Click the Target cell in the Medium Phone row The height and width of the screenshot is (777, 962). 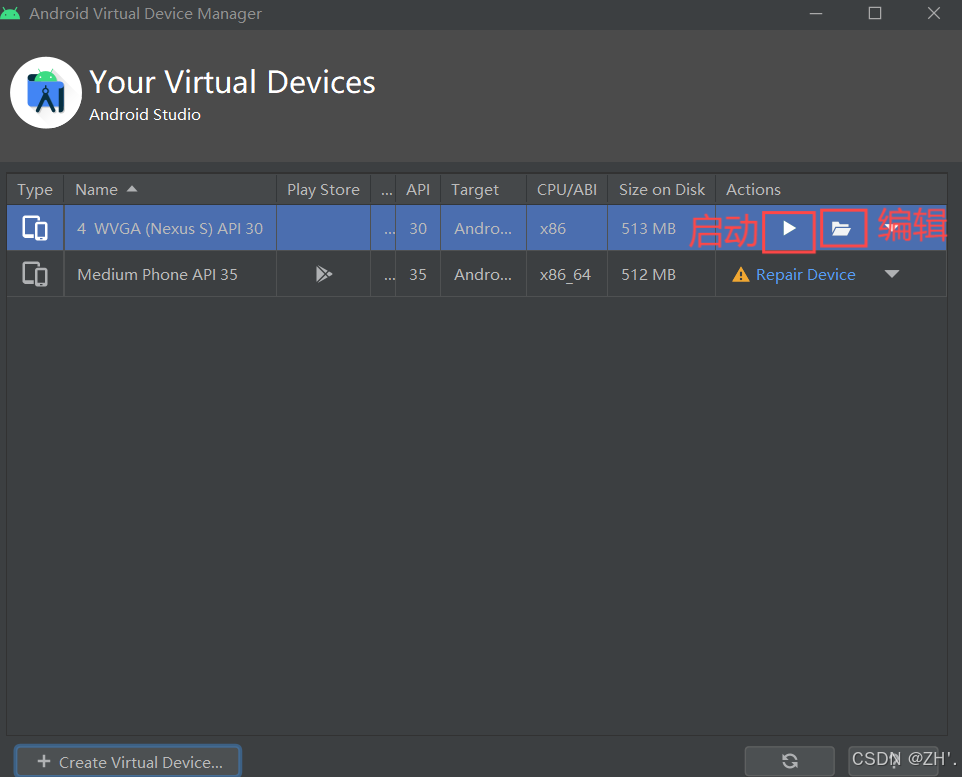[483, 274]
